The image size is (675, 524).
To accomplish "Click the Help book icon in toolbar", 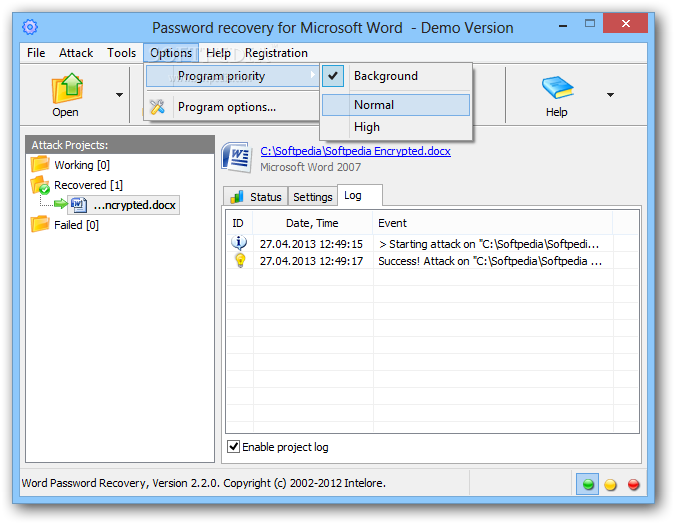I will (557, 88).
